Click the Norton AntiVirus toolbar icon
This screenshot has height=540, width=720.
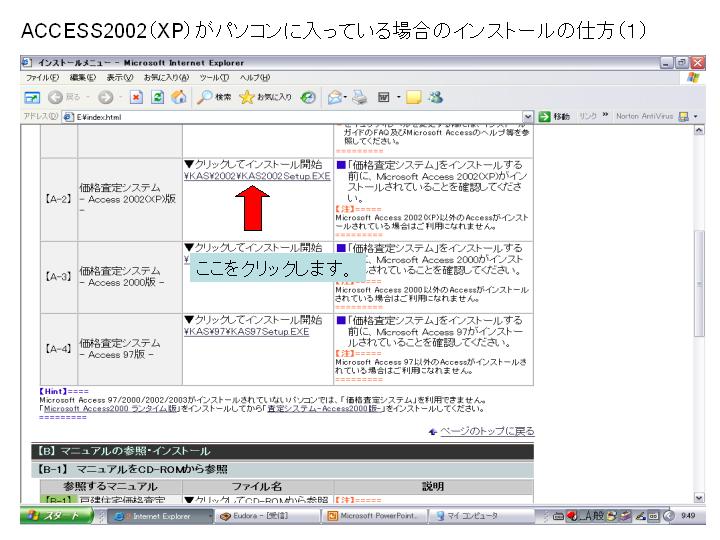(x=684, y=117)
